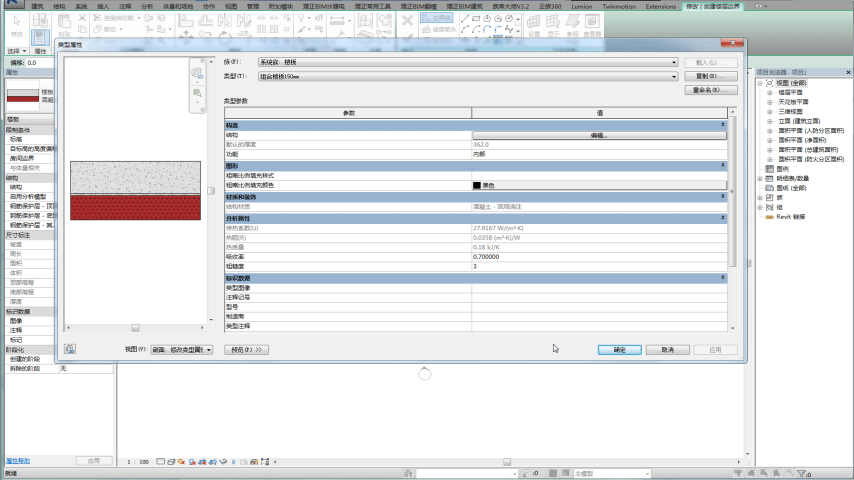Select 图例 in project browser
The height and width of the screenshot is (480, 854).
(783, 169)
